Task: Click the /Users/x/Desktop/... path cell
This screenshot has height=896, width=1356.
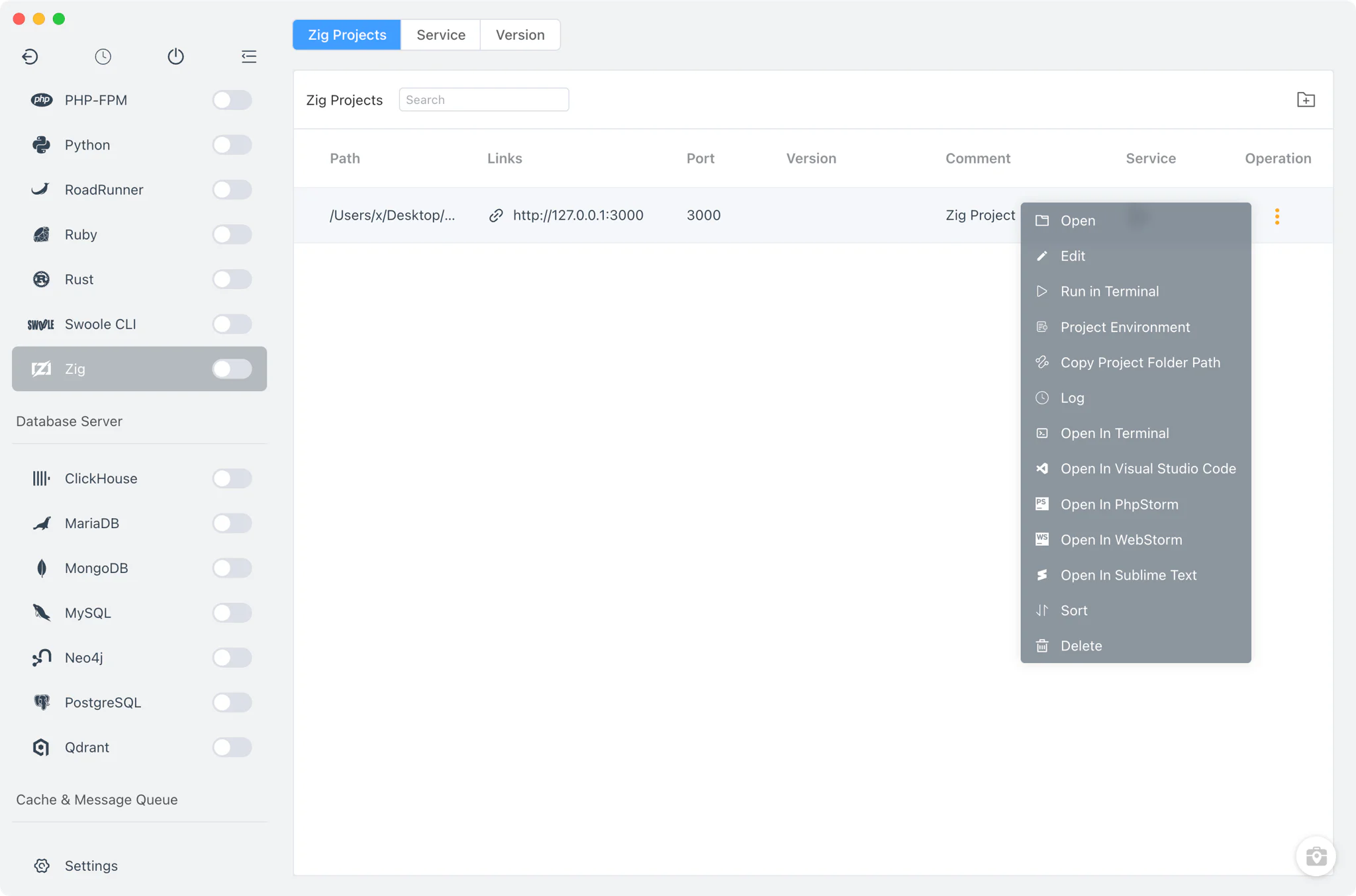Action: tap(393, 216)
